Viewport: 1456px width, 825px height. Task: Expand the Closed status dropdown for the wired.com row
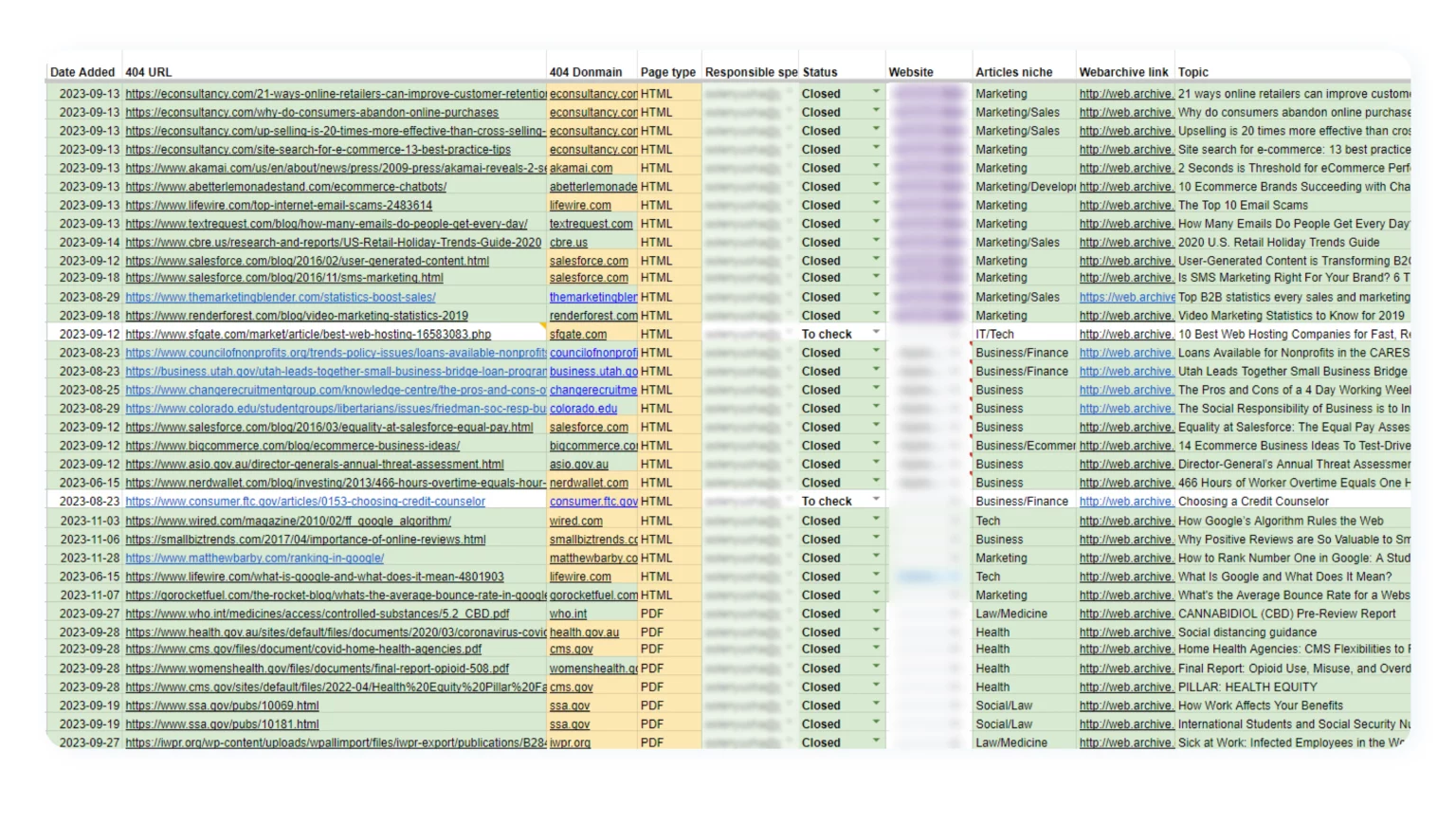(x=875, y=520)
